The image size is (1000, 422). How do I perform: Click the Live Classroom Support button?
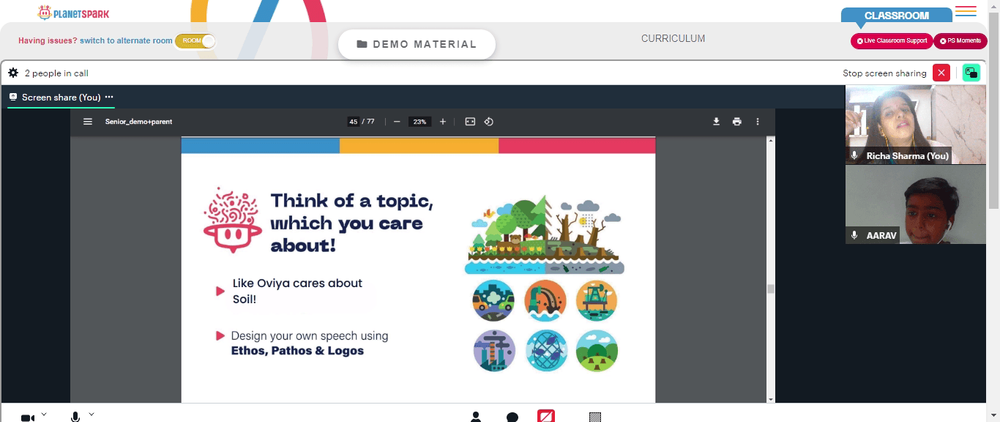tap(892, 41)
